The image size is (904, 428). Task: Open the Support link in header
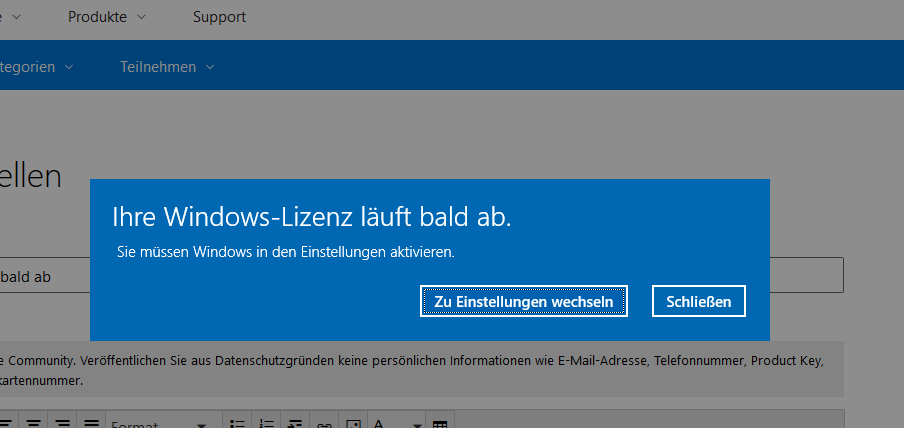coord(219,17)
